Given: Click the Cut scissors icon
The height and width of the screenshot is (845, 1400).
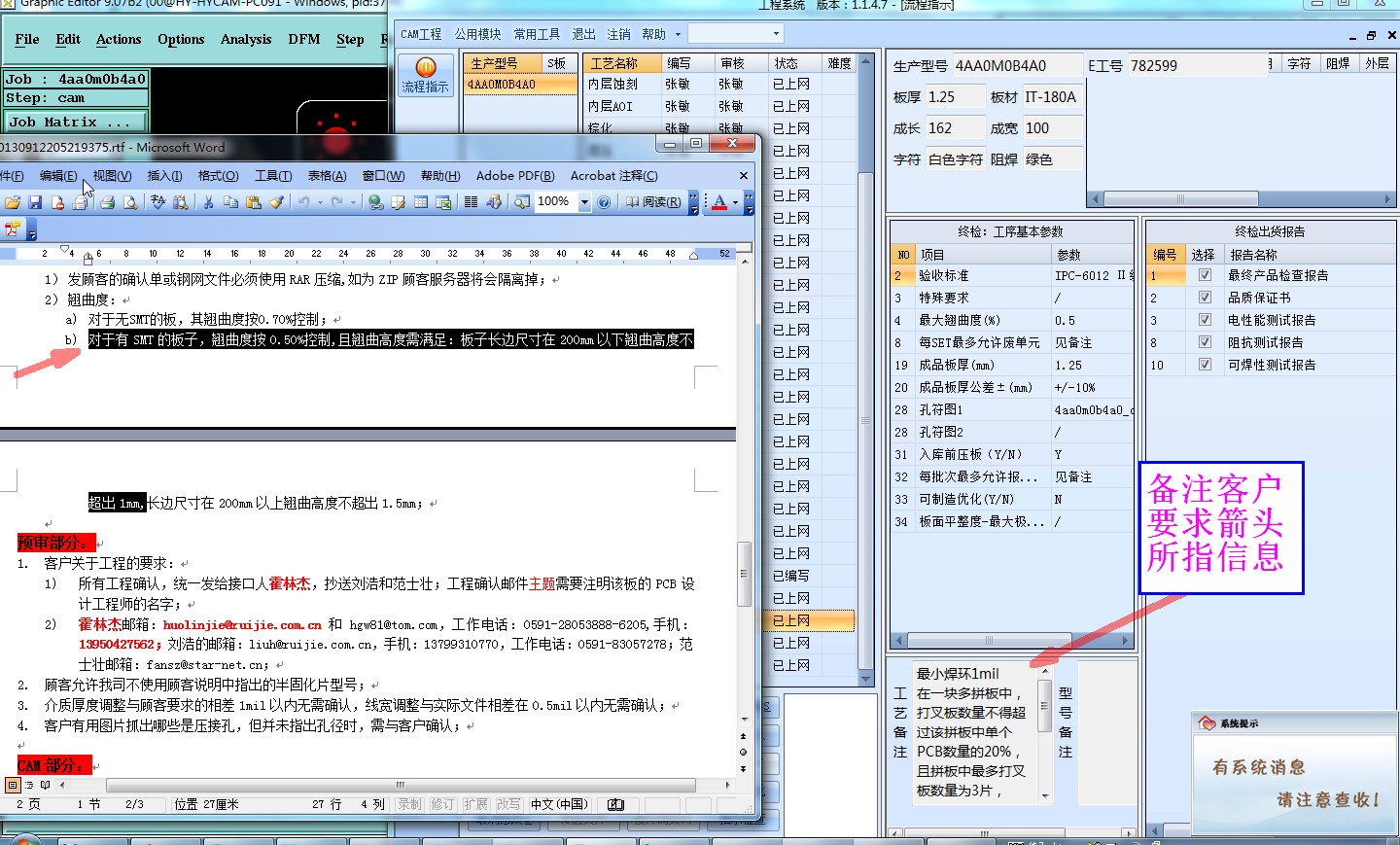Looking at the screenshot, I should (208, 202).
